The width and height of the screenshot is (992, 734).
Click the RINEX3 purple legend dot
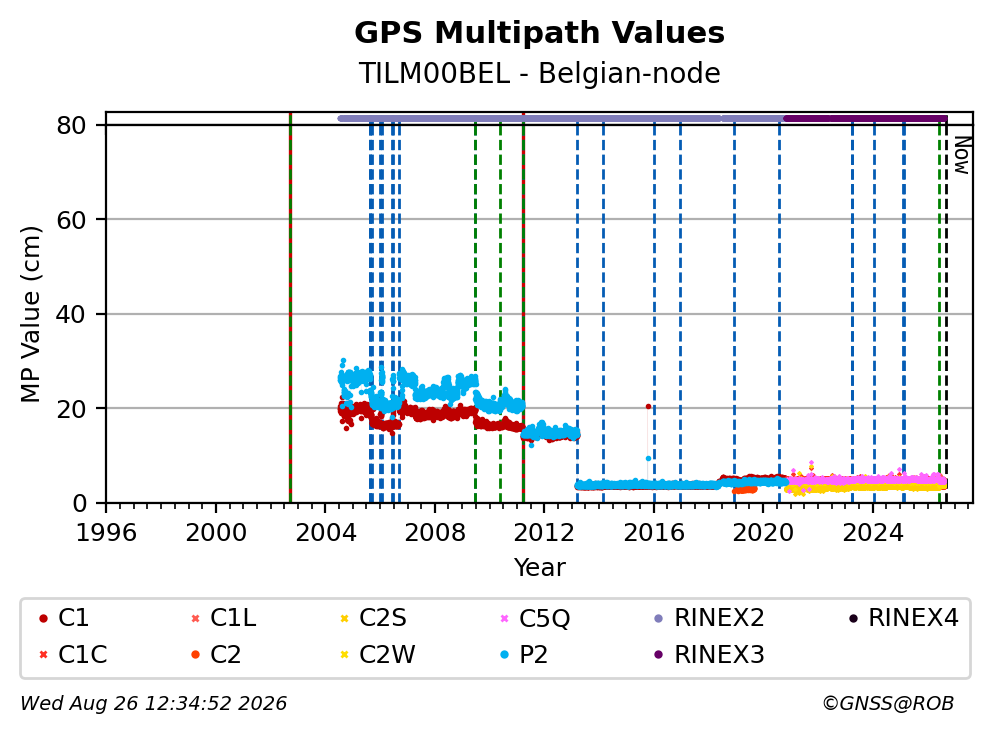pos(659,655)
